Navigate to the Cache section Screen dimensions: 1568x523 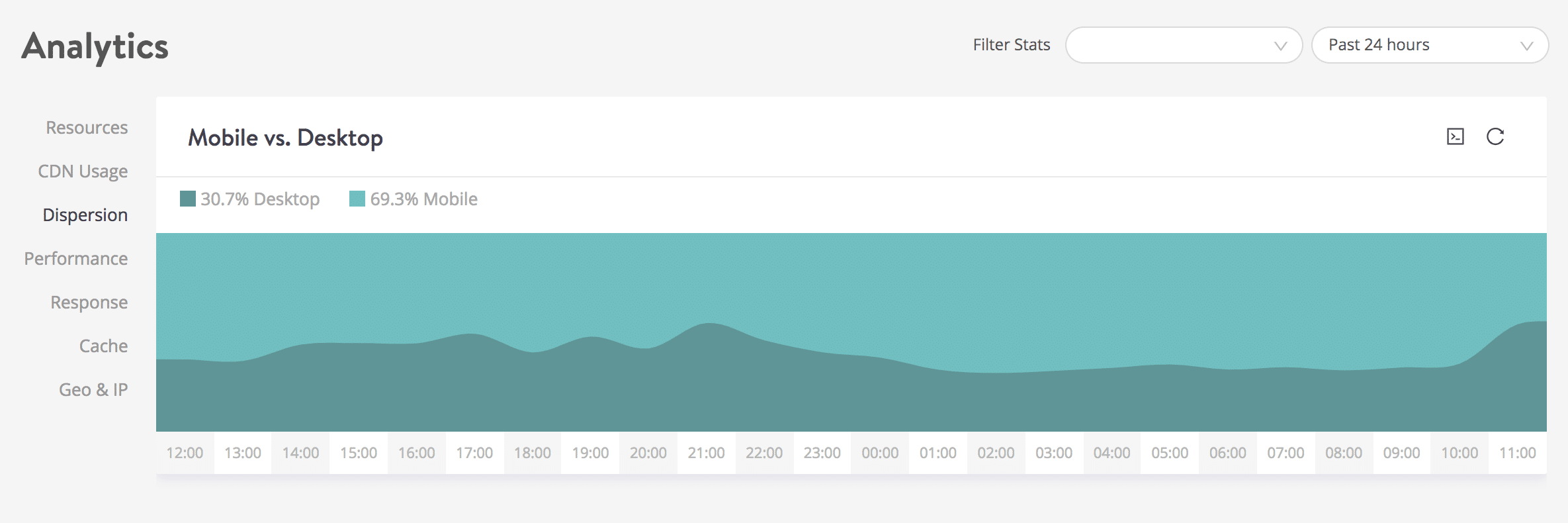pyautogui.click(x=103, y=346)
